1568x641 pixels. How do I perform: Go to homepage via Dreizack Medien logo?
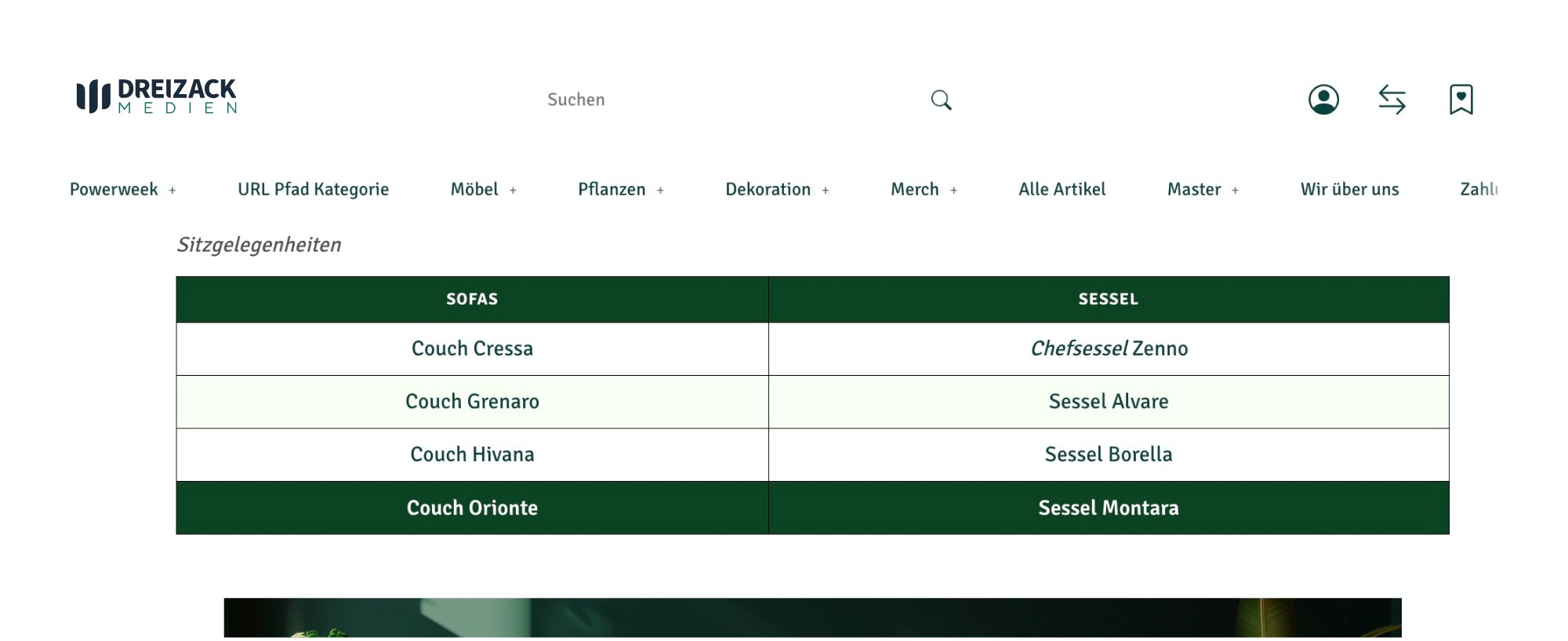(x=157, y=97)
